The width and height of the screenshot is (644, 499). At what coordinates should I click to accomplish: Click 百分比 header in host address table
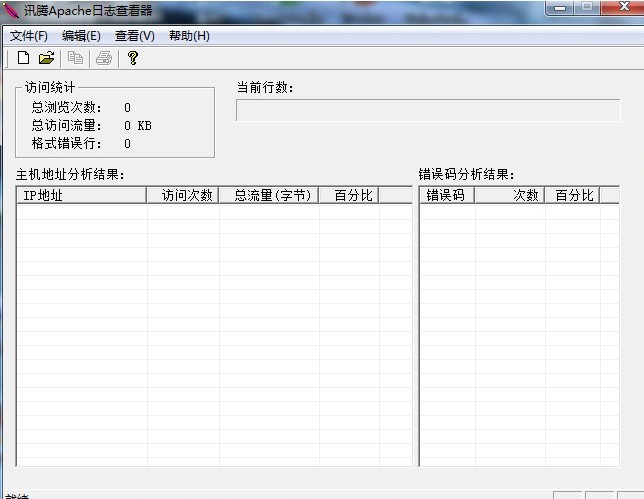click(x=349, y=195)
